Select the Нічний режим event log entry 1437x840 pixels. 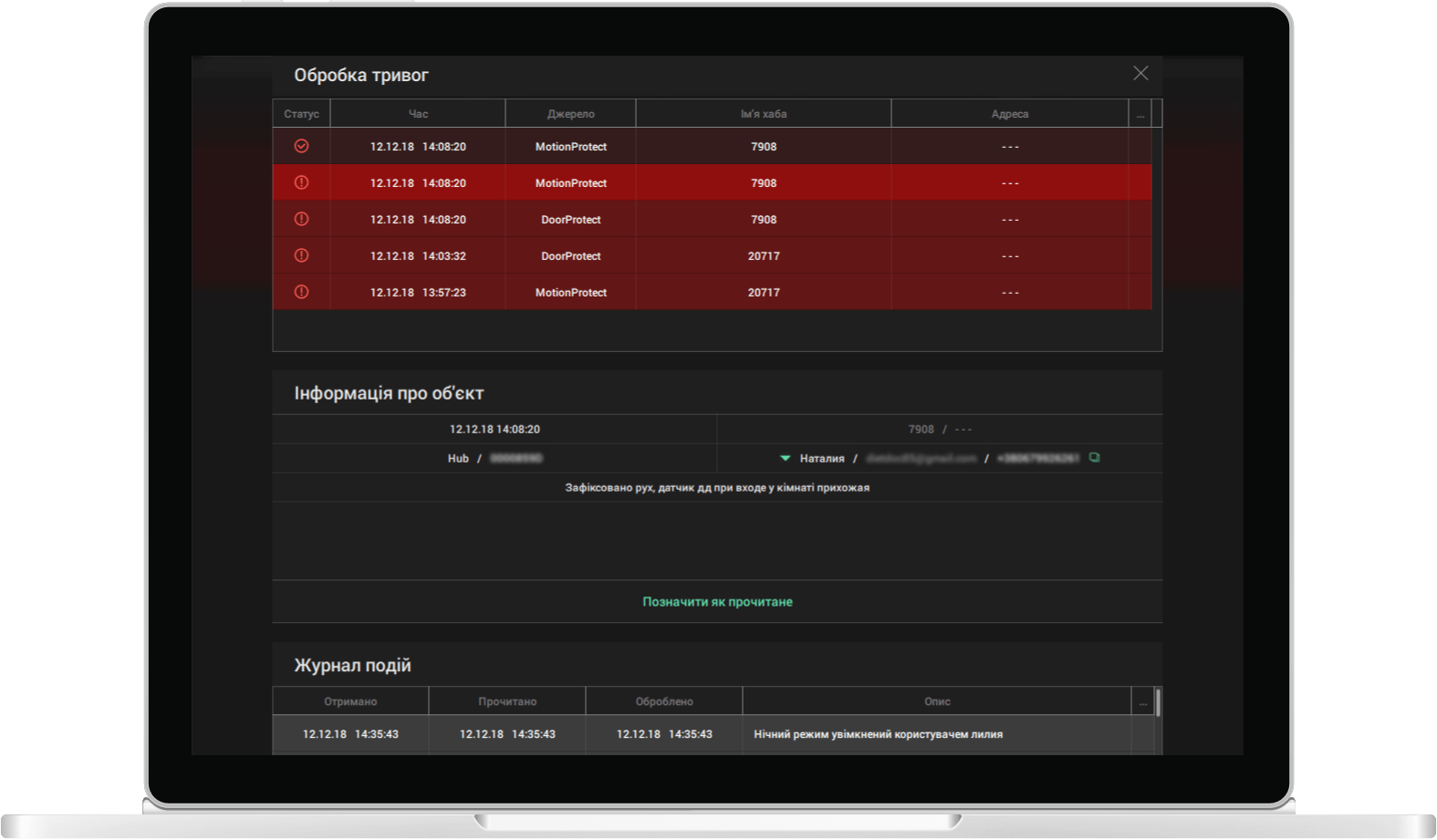(877, 734)
